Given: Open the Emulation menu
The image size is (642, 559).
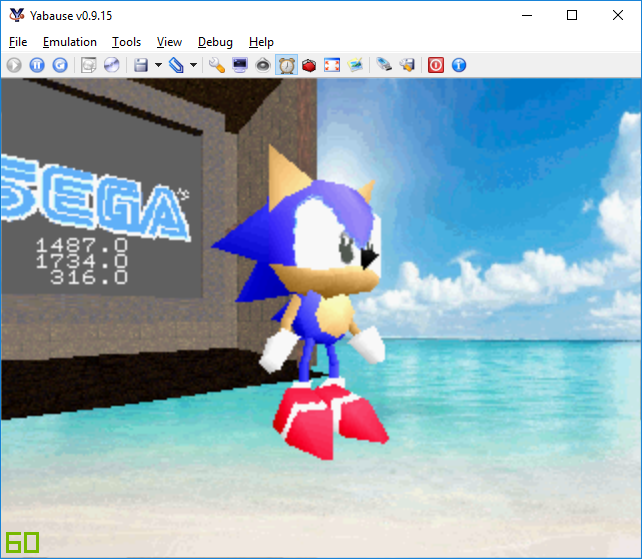Looking at the screenshot, I should (70, 42).
